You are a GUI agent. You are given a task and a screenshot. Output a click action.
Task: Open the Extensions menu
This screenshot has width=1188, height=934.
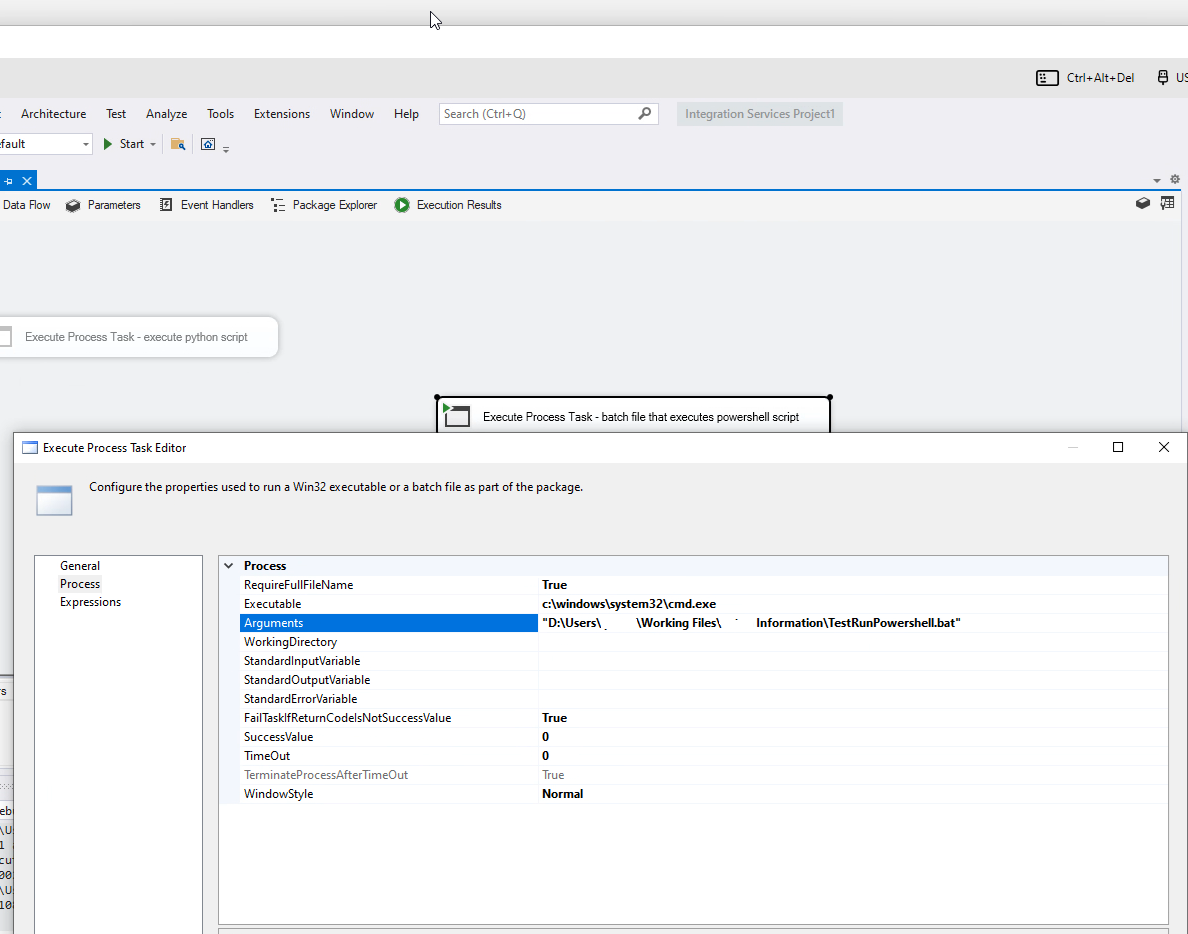point(281,114)
